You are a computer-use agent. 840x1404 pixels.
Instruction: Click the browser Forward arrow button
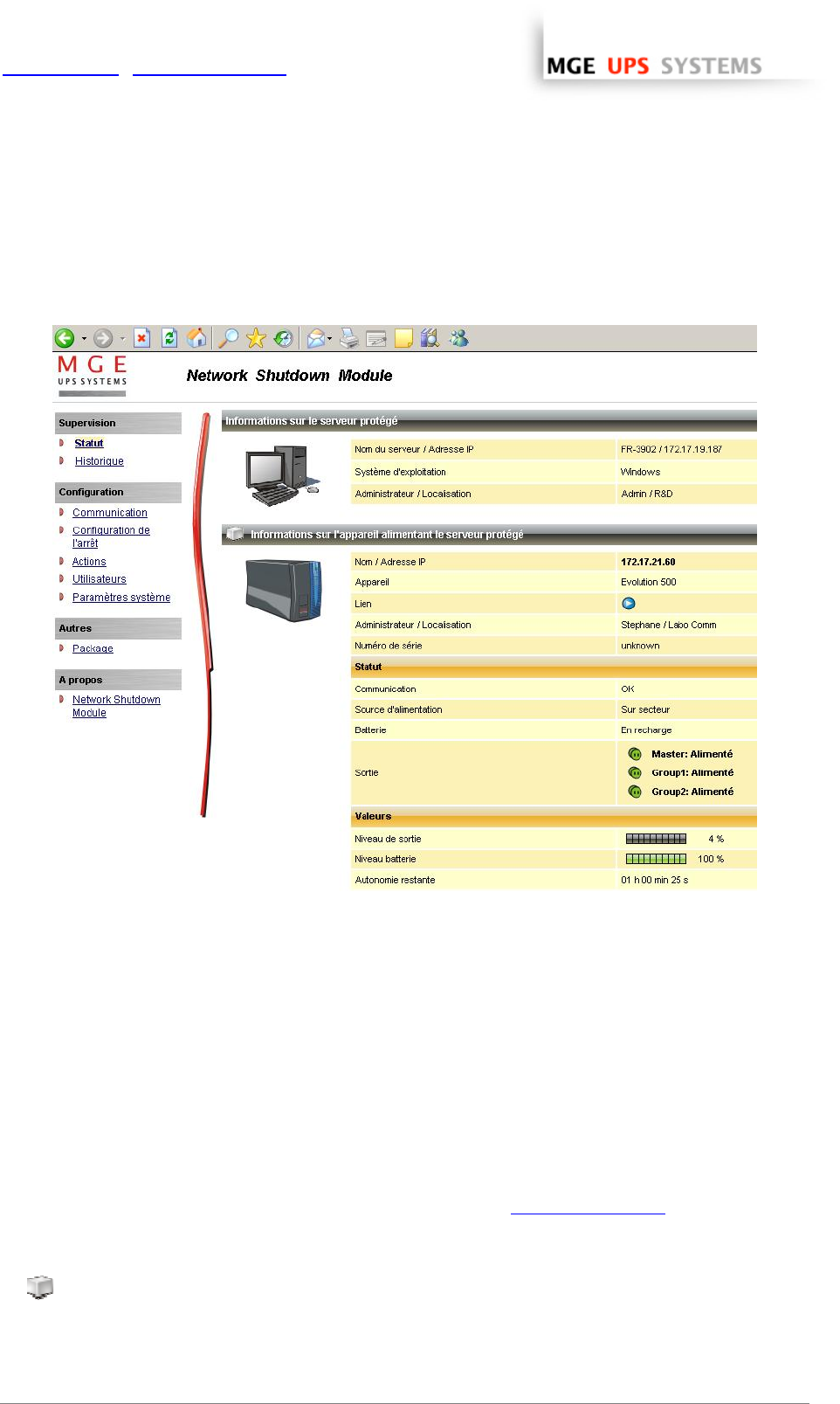[103, 338]
